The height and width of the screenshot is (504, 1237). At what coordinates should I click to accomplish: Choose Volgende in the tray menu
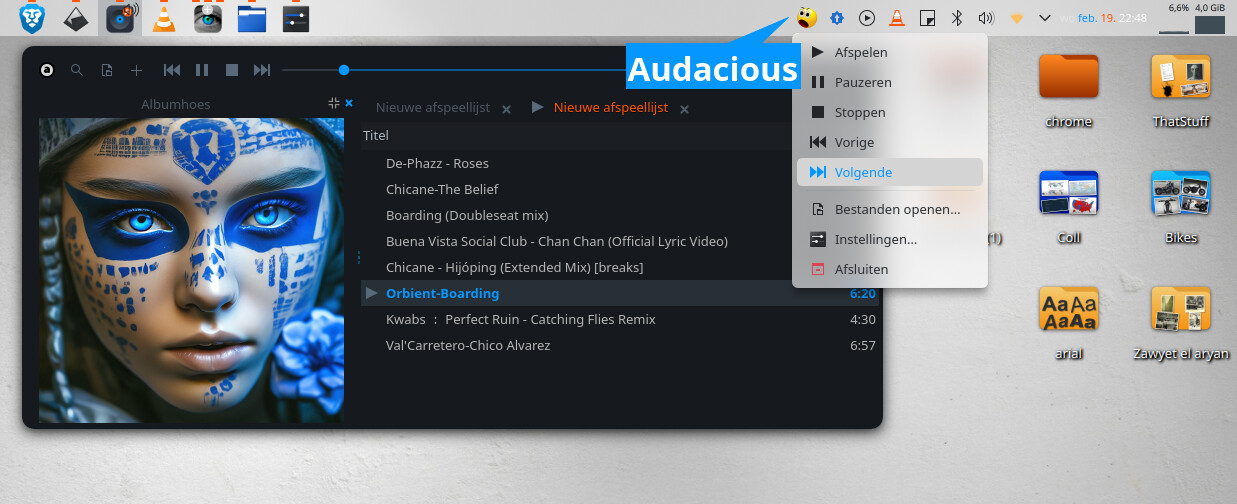[x=890, y=172]
